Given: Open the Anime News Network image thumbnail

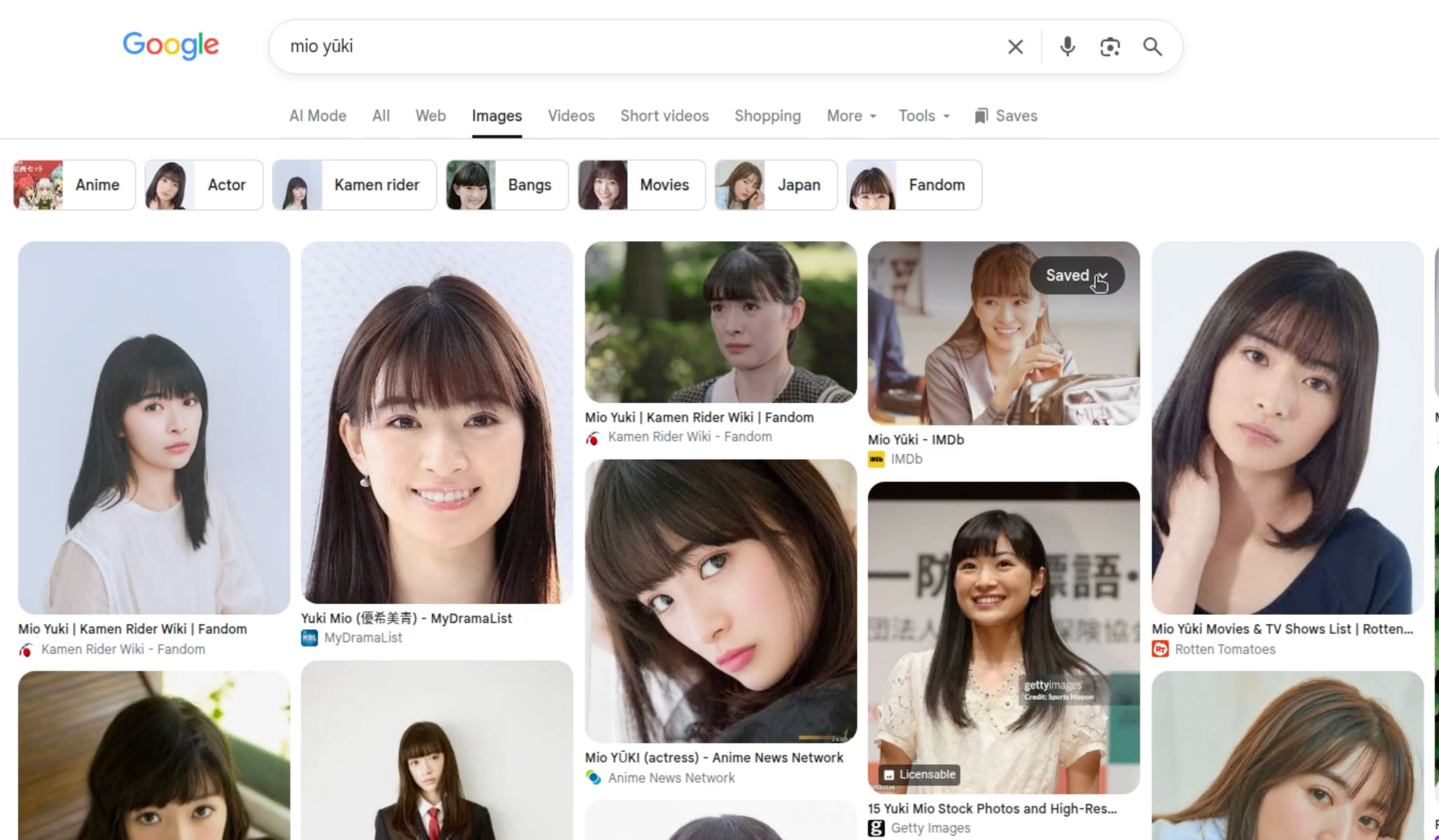Looking at the screenshot, I should (721, 601).
